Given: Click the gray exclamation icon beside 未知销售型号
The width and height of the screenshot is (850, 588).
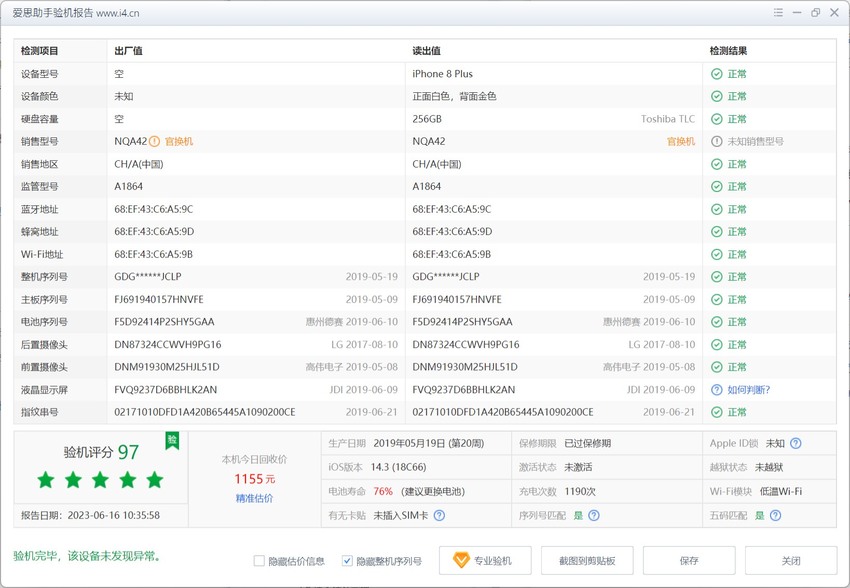Looking at the screenshot, I should [x=717, y=141].
